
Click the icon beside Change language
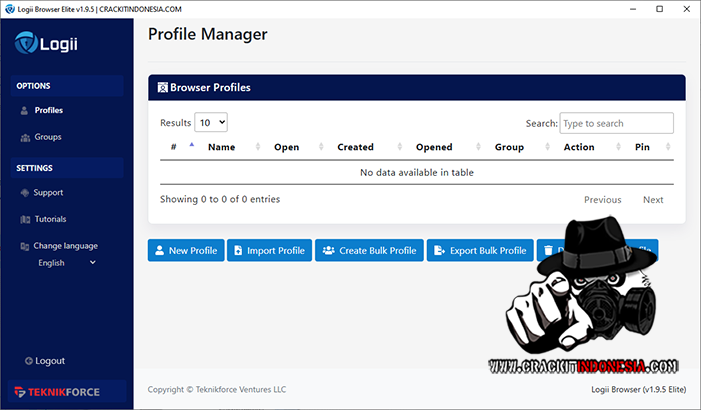(x=25, y=246)
